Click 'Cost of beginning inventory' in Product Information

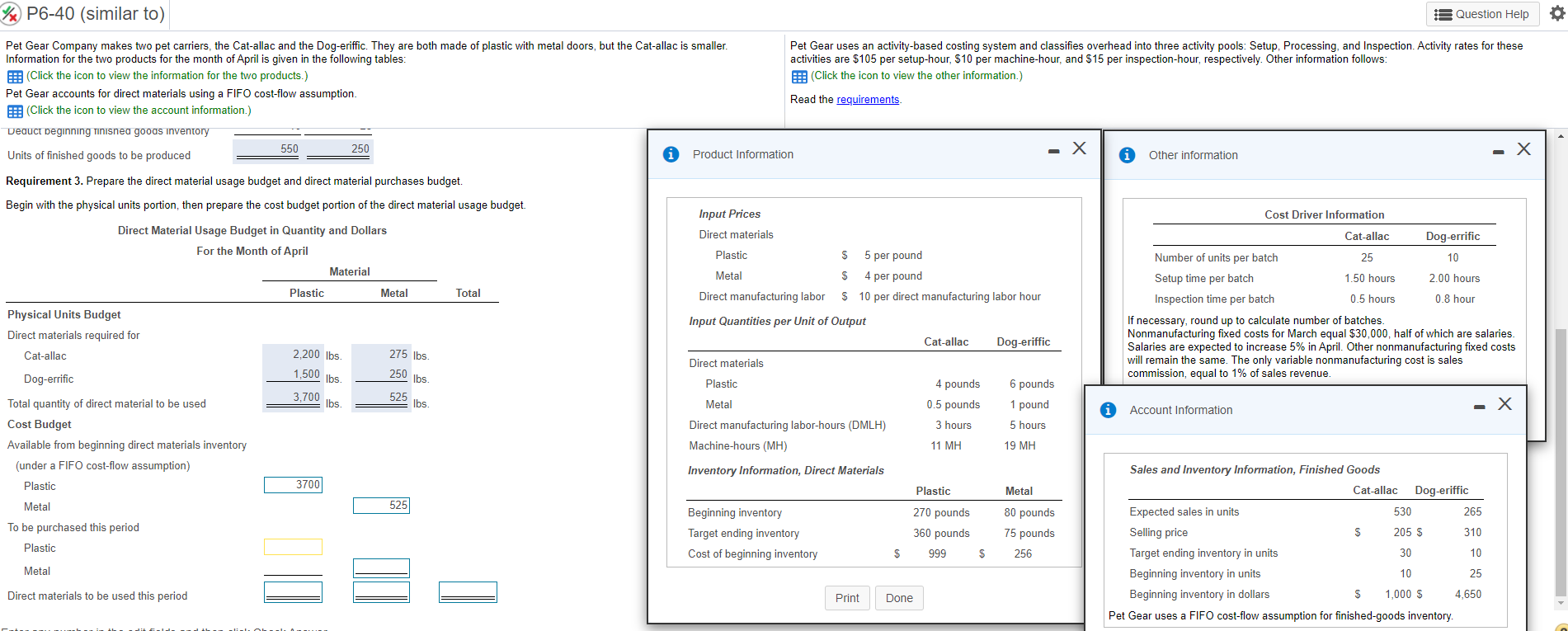point(752,554)
